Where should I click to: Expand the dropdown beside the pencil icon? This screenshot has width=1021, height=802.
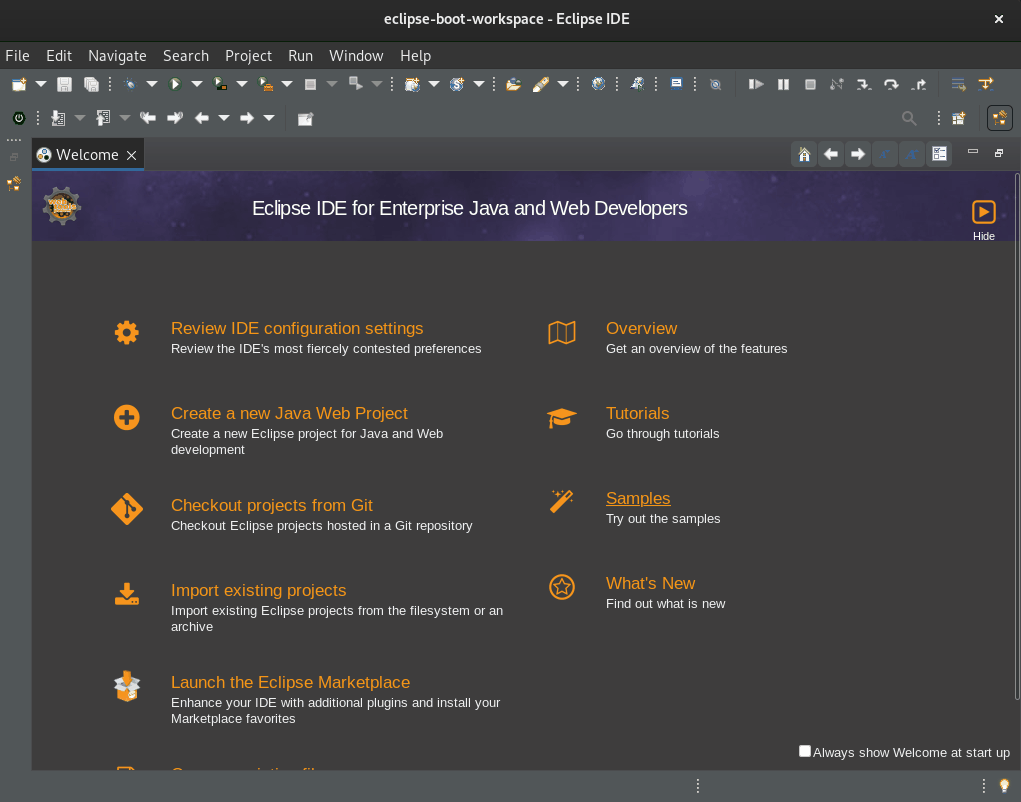click(x=563, y=84)
